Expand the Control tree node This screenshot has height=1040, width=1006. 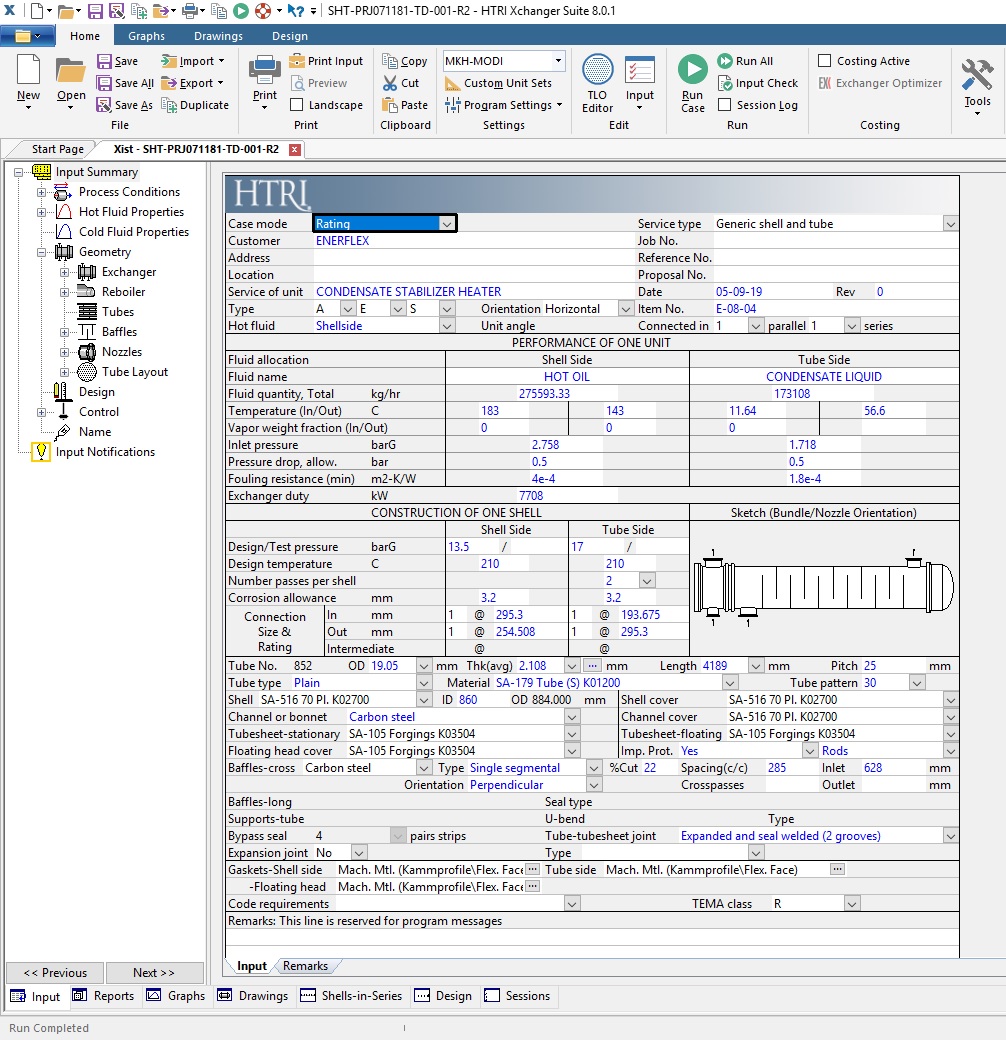tap(41, 412)
